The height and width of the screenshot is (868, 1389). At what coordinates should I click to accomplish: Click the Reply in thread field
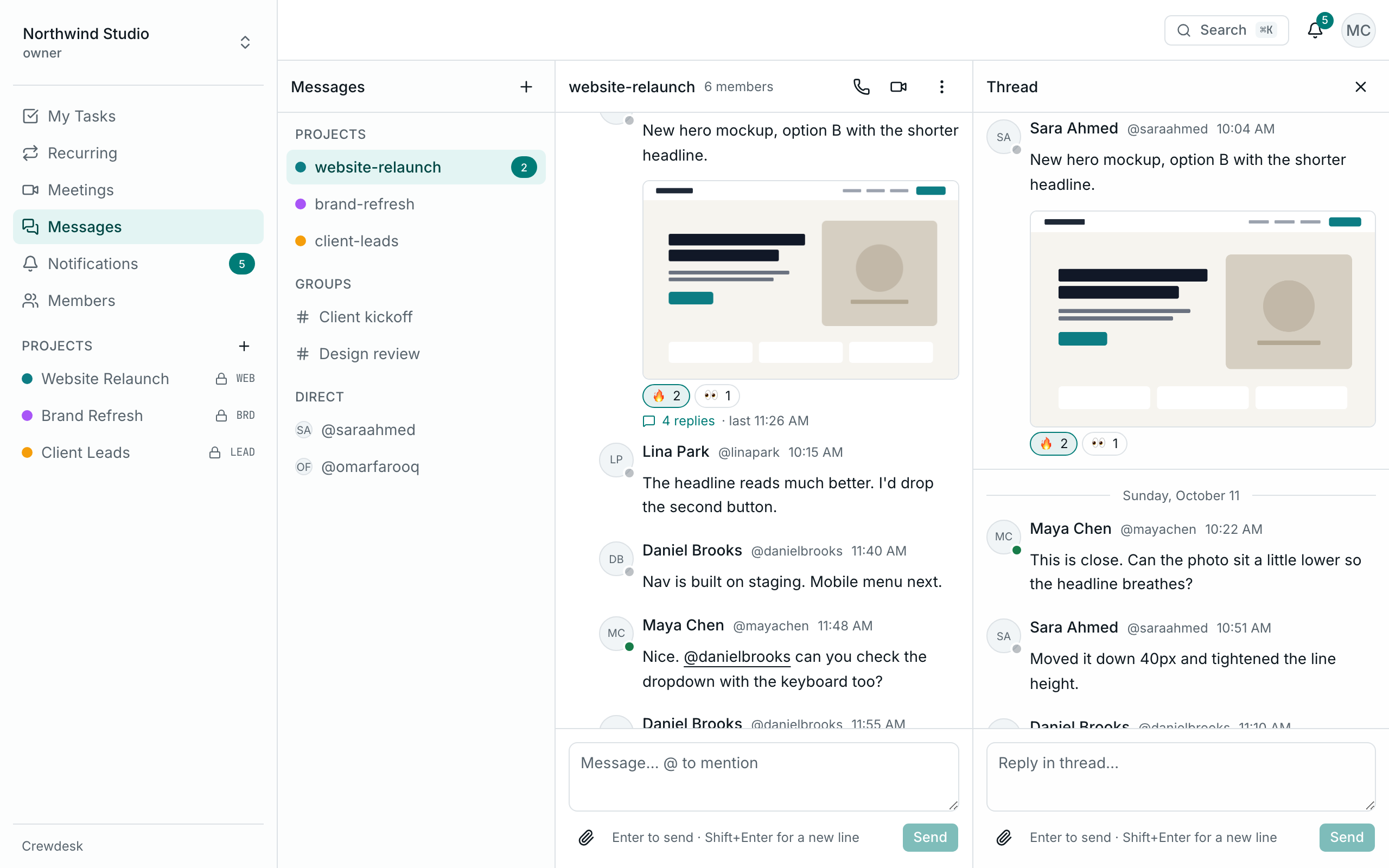[x=1181, y=776]
